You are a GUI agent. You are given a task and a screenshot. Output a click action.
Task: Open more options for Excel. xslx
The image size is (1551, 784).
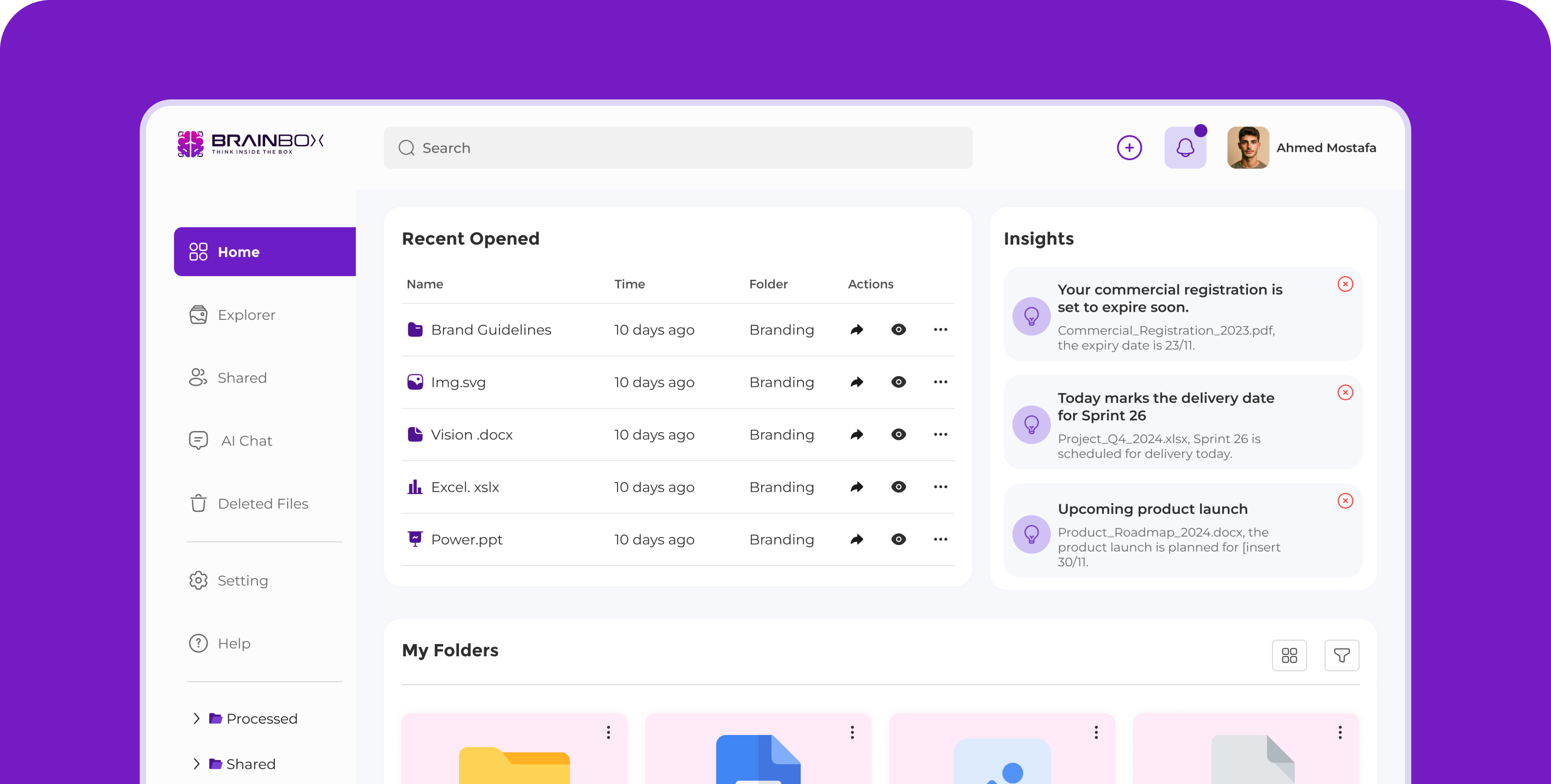(x=940, y=486)
